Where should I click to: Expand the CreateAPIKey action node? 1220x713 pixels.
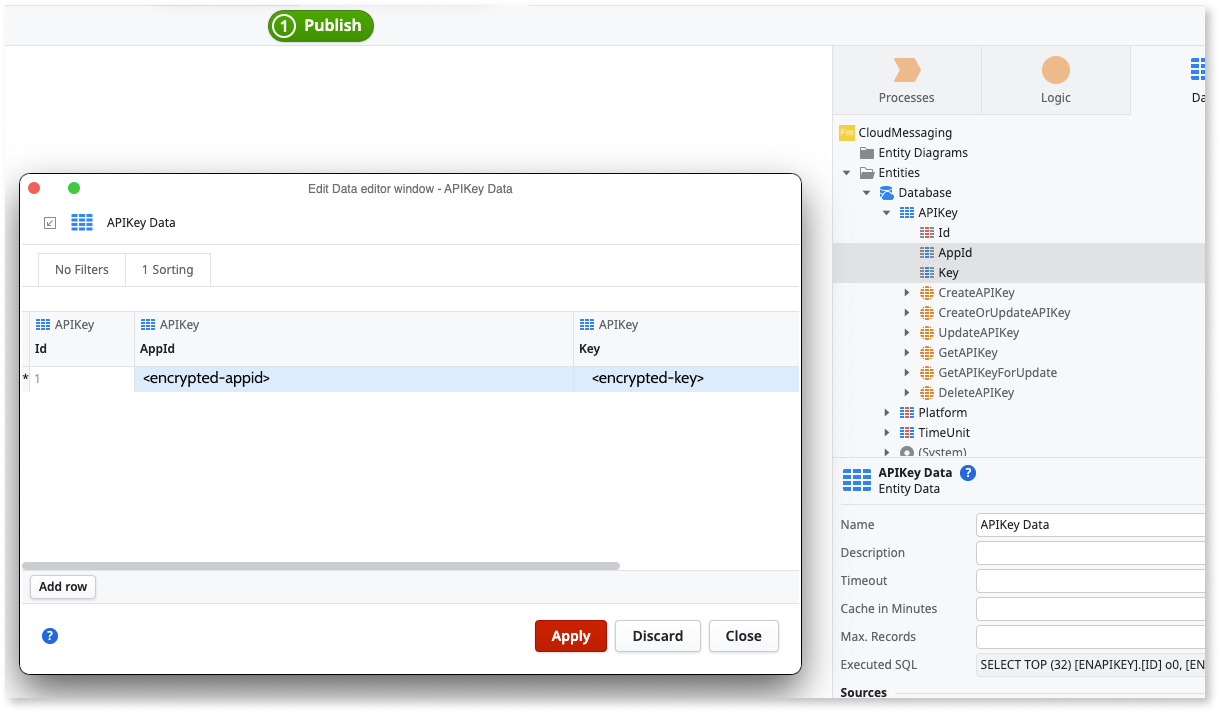pyautogui.click(x=906, y=292)
